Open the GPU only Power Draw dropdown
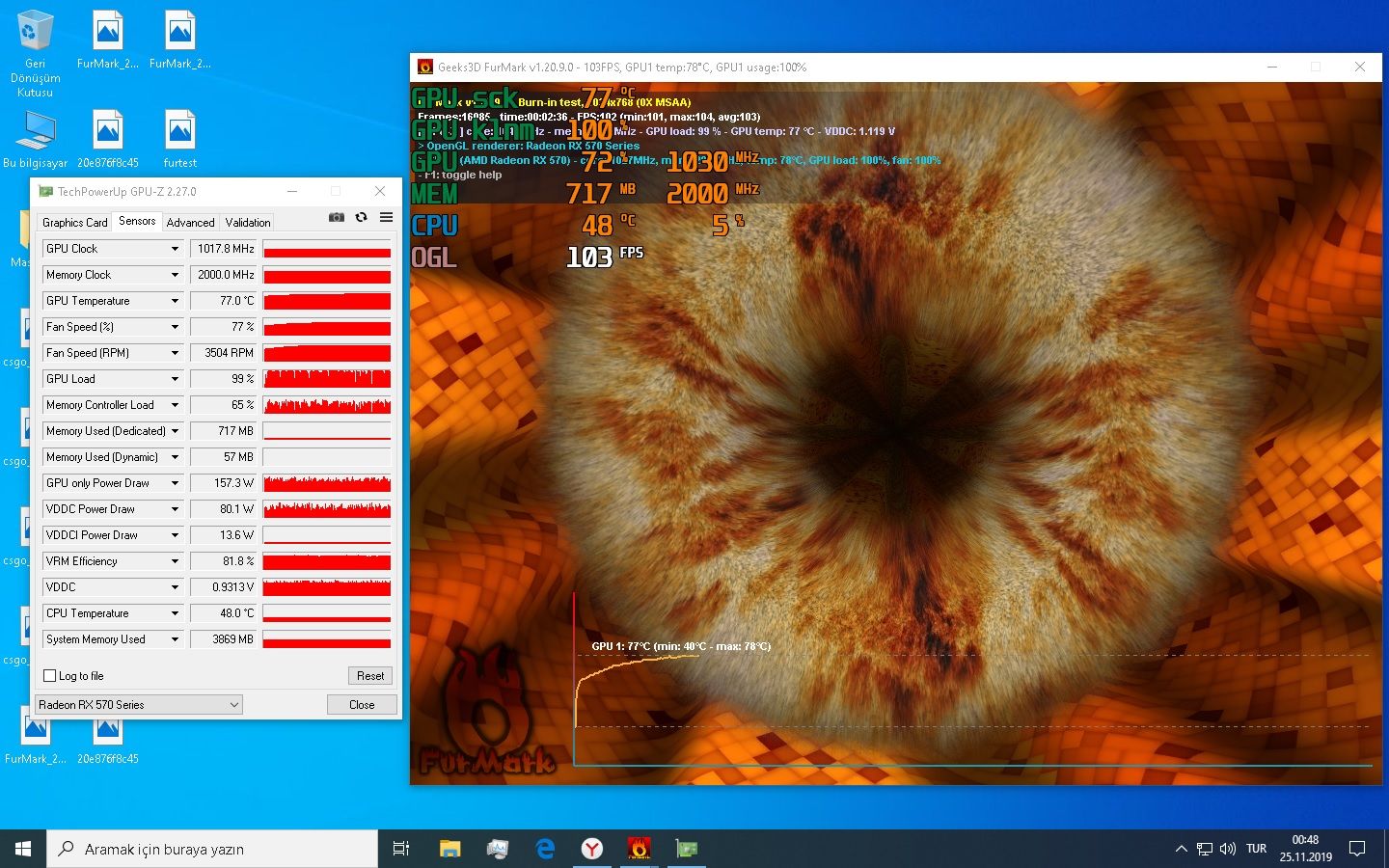1389x868 pixels. [175, 483]
